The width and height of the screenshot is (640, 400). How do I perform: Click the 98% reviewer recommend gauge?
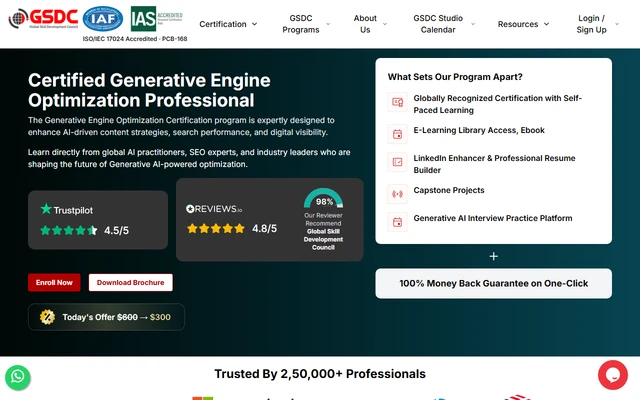tap(323, 198)
